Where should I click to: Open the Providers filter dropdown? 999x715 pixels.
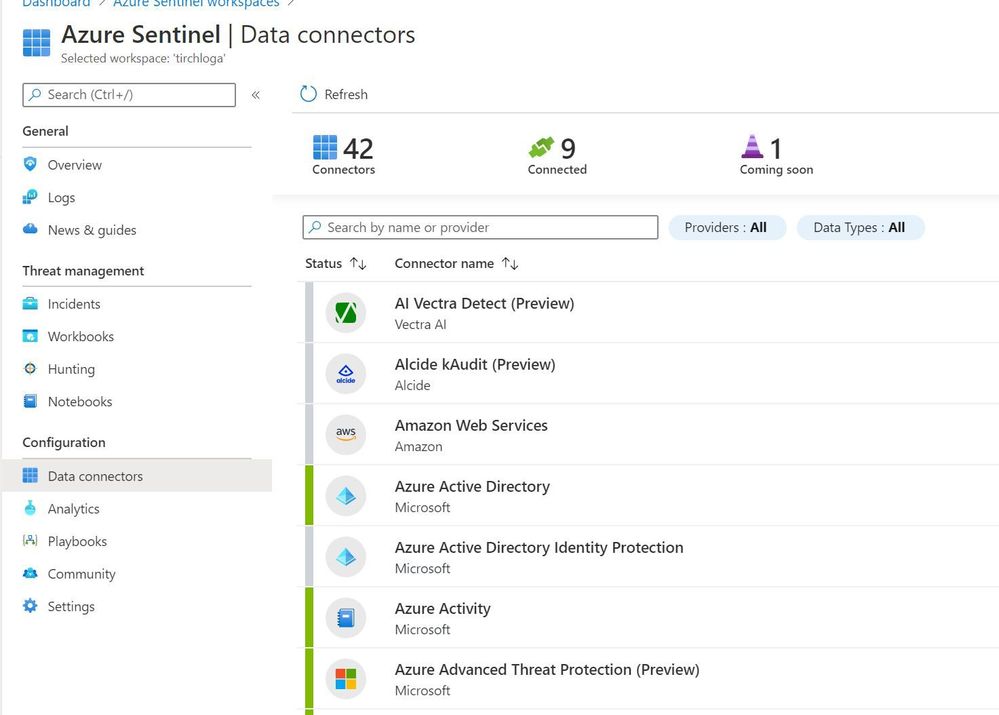[726, 228]
